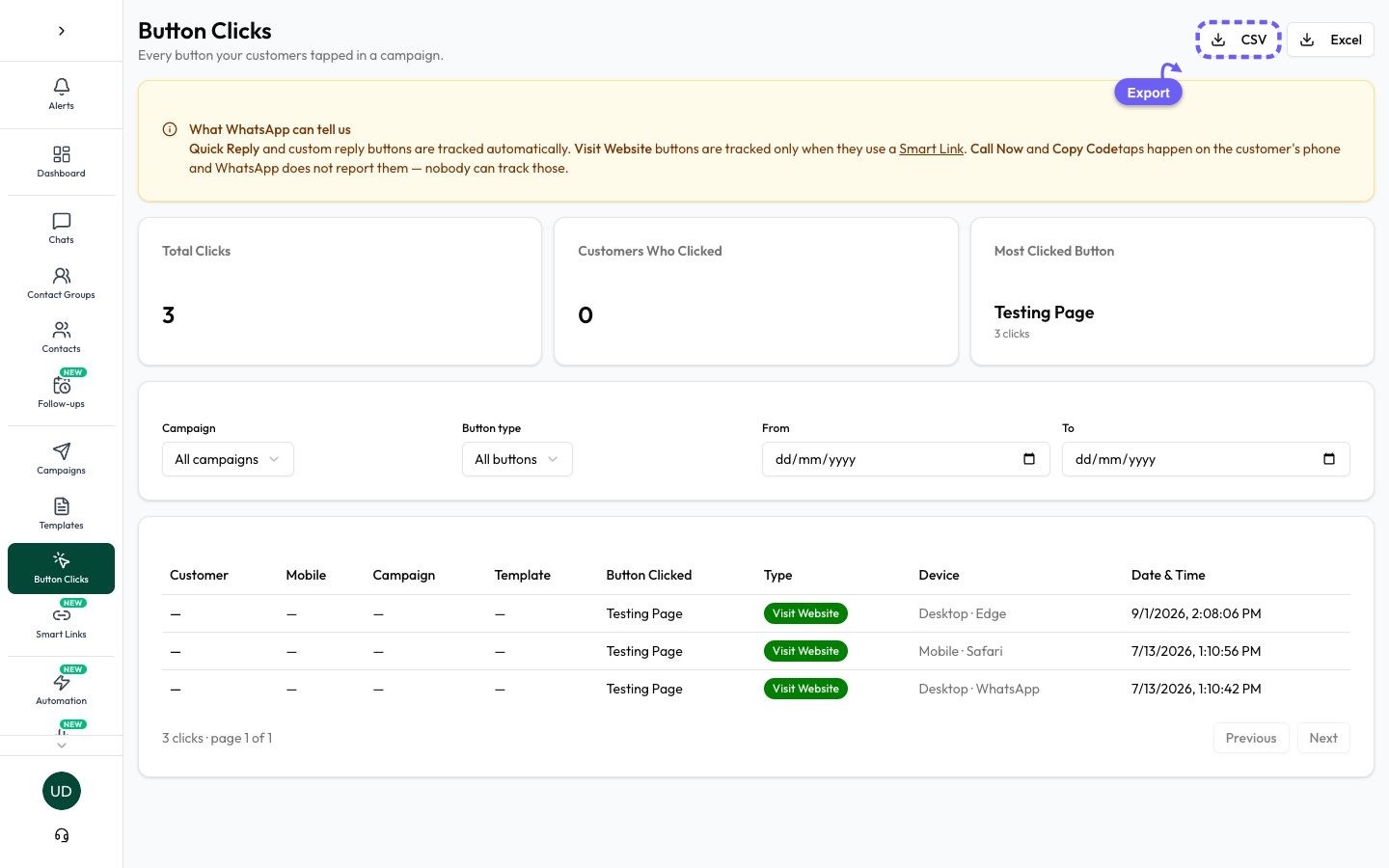Click into the To date field
1389x868 pixels.
coord(1206,459)
